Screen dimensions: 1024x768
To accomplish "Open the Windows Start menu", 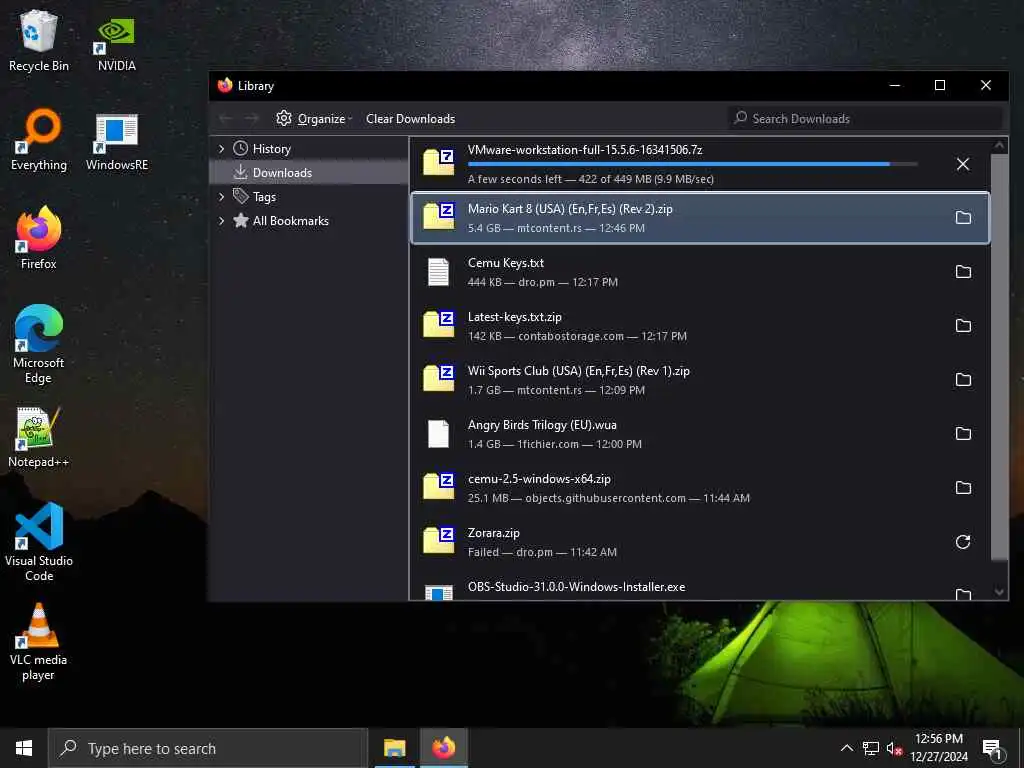I will coord(24,748).
